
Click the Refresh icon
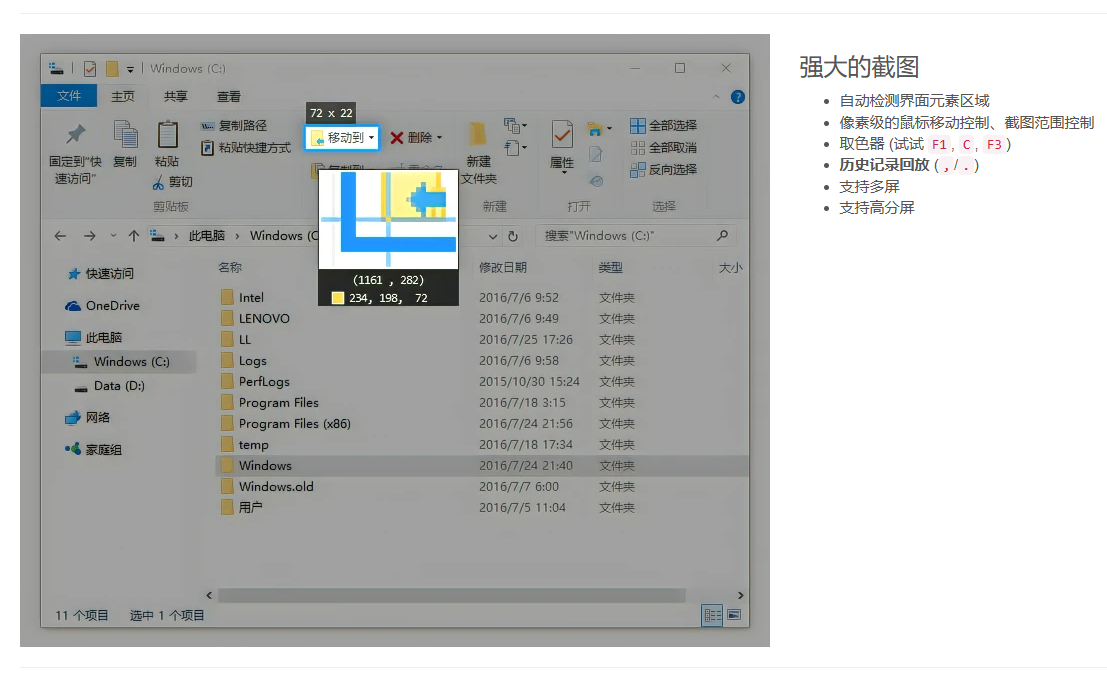tap(513, 236)
